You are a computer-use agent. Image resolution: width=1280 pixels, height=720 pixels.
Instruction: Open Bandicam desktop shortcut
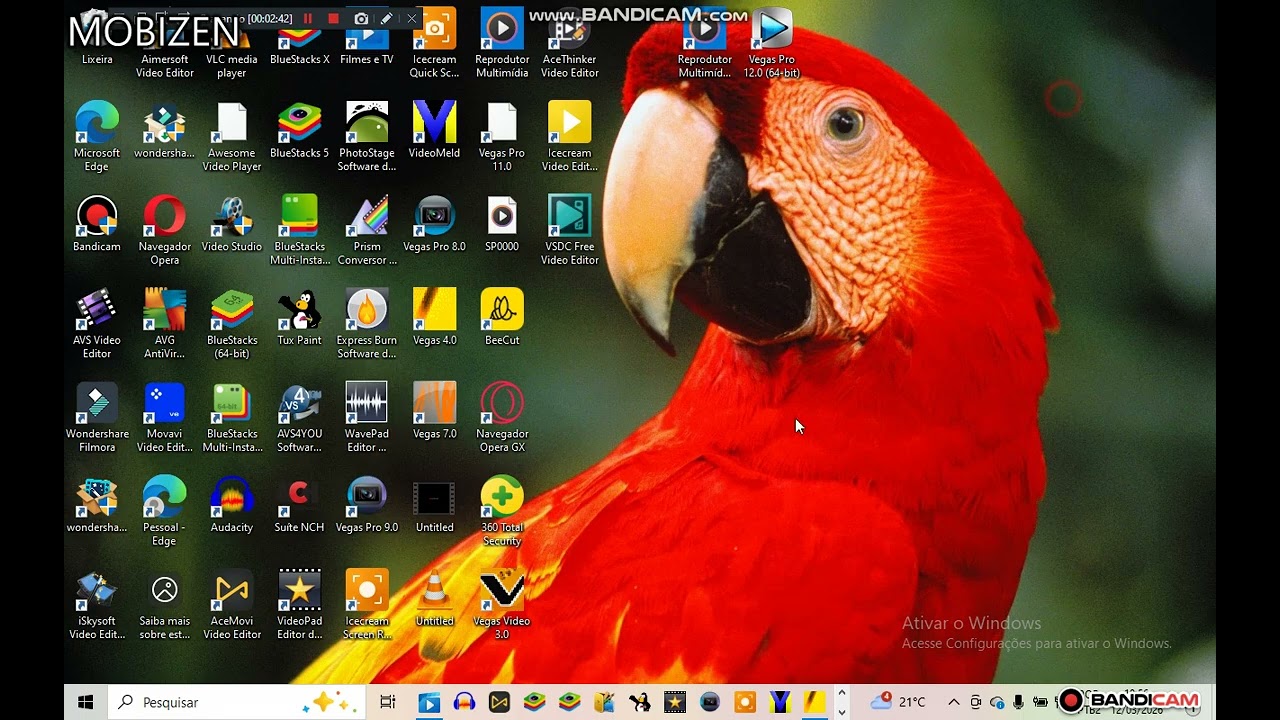pyautogui.click(x=97, y=224)
